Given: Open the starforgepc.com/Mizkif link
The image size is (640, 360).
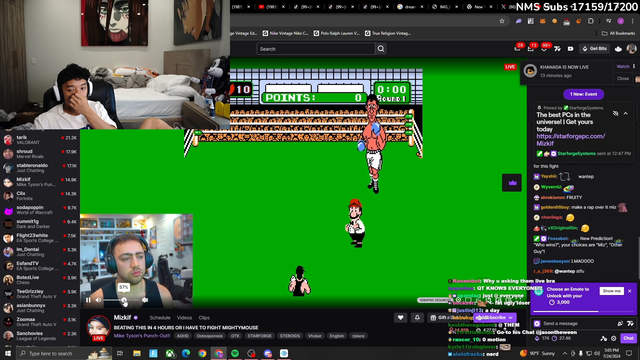Looking at the screenshot, I should coord(570,140).
